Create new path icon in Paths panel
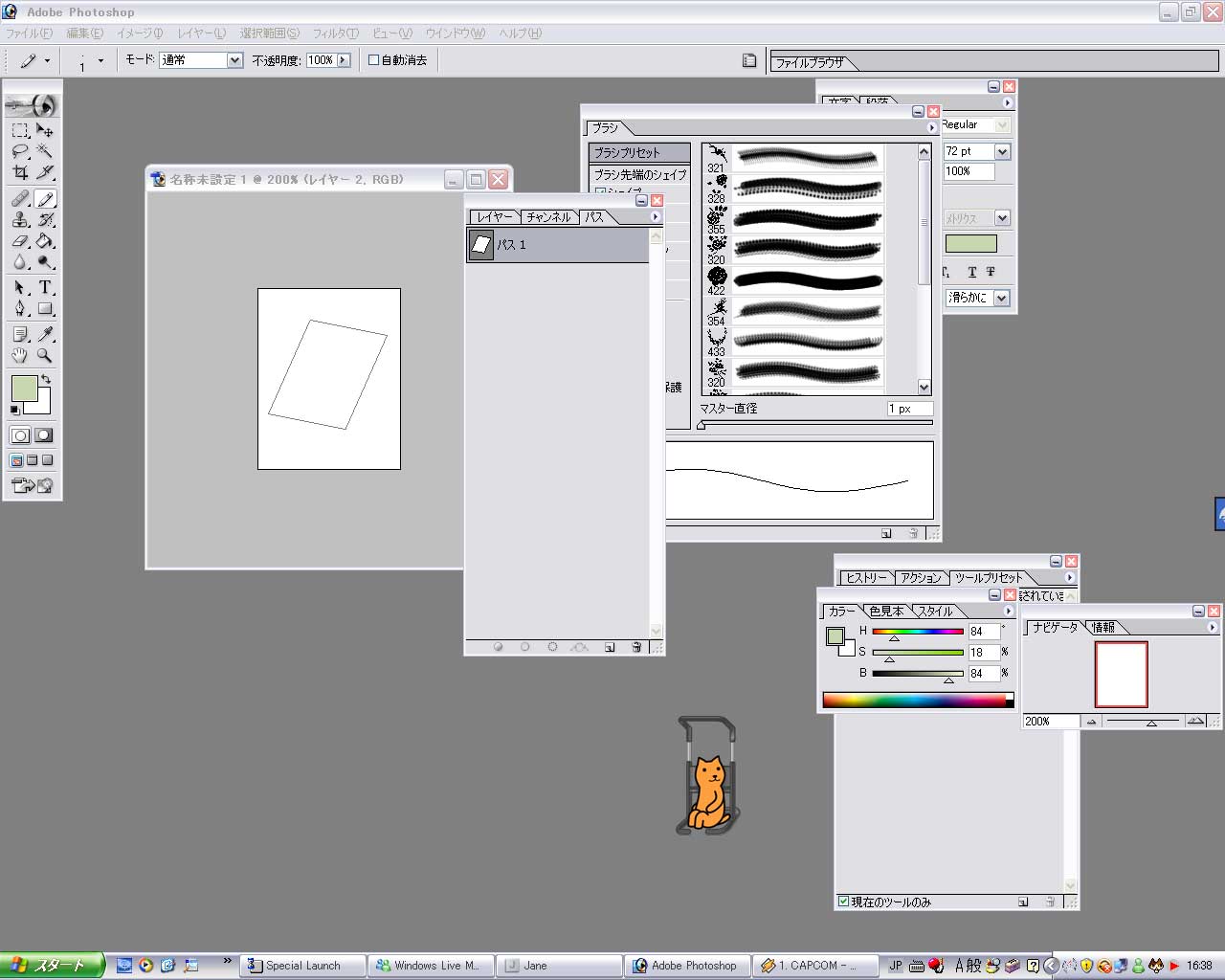The image size is (1225, 980). click(x=610, y=647)
